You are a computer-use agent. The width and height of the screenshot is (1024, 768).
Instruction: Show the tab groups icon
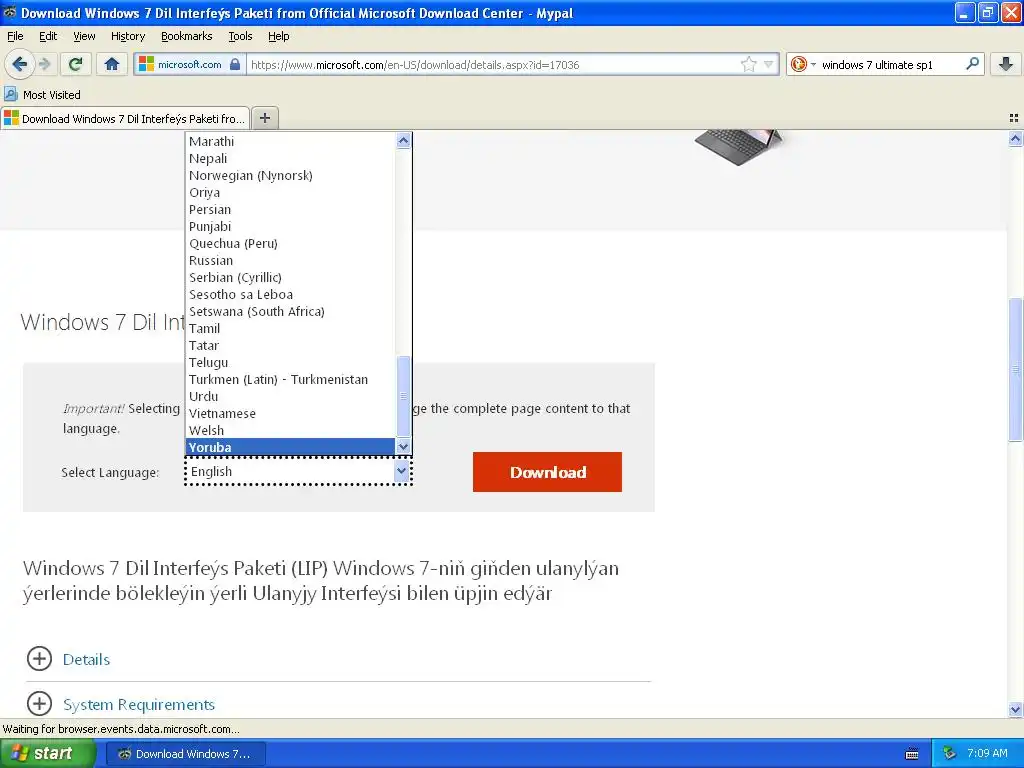[1014, 118]
